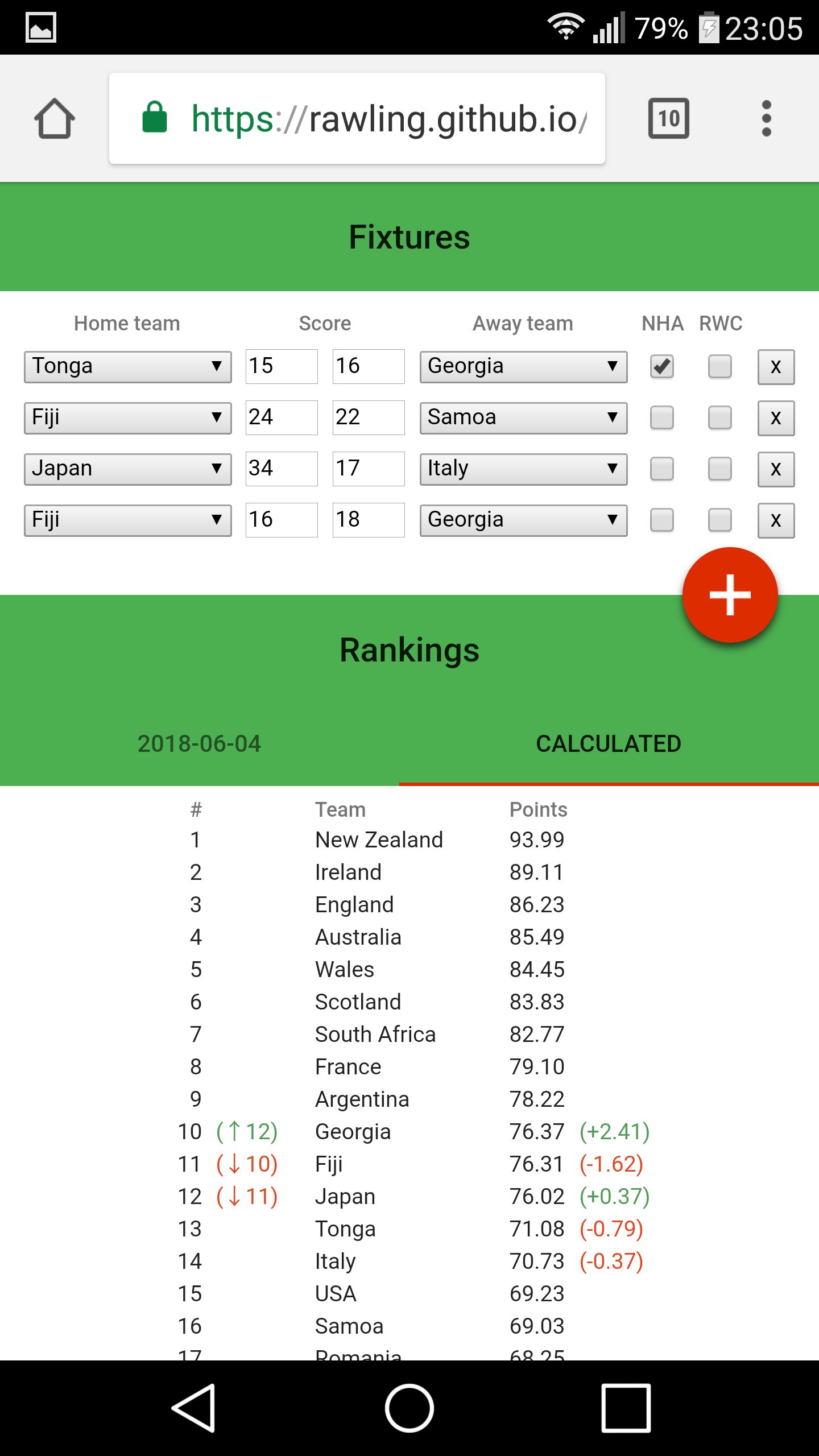The height and width of the screenshot is (1456, 819).
Task: Click the Japan home score field showing 34
Action: [x=282, y=469]
